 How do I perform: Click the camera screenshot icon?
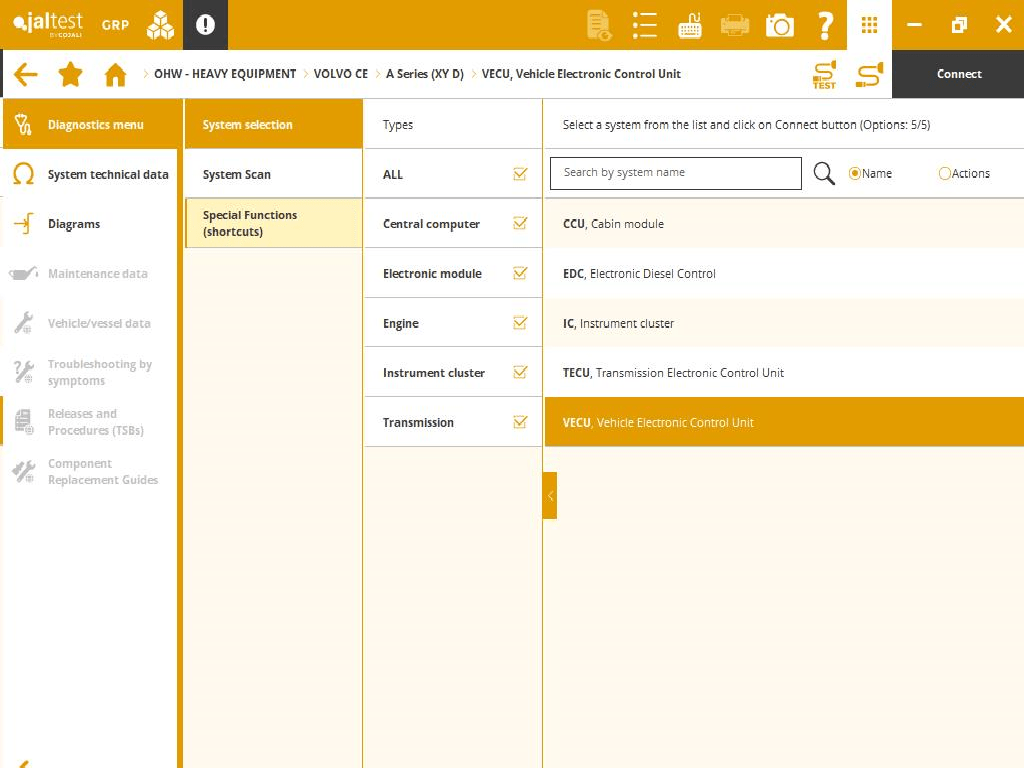779,25
